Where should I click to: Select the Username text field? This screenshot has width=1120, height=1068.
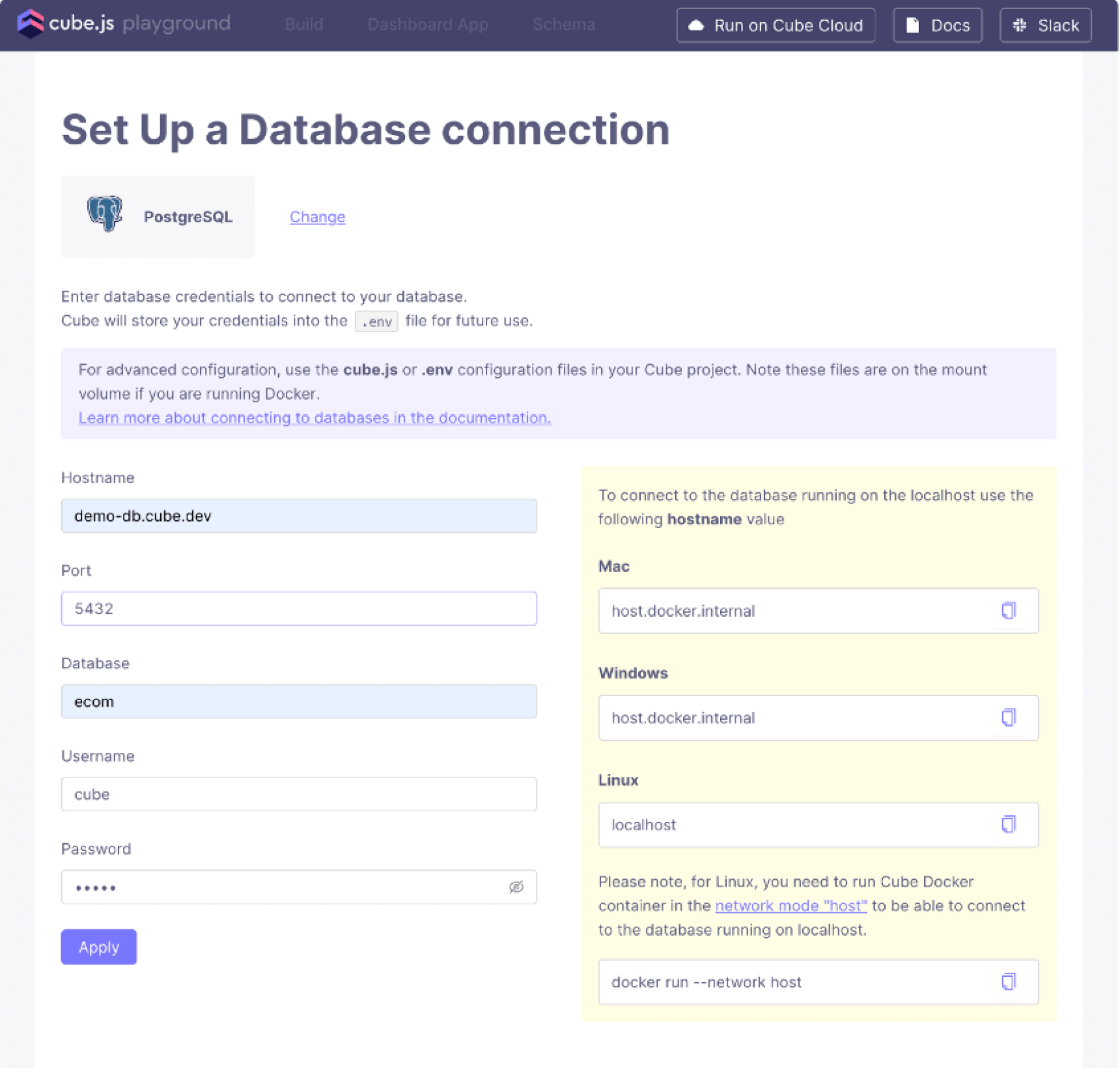coord(299,794)
